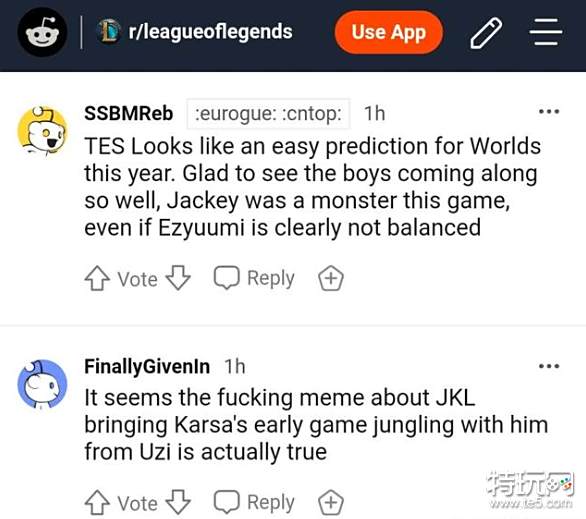Click FinallyGivenIn's avatar image
Image resolution: width=586 pixels, height=519 pixels.
42,384
